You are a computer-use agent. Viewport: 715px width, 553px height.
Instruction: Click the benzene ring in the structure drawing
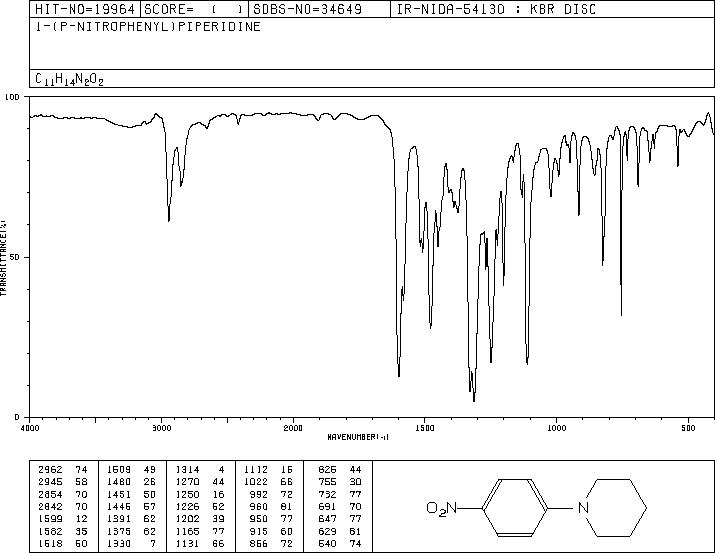pyautogui.click(x=515, y=507)
